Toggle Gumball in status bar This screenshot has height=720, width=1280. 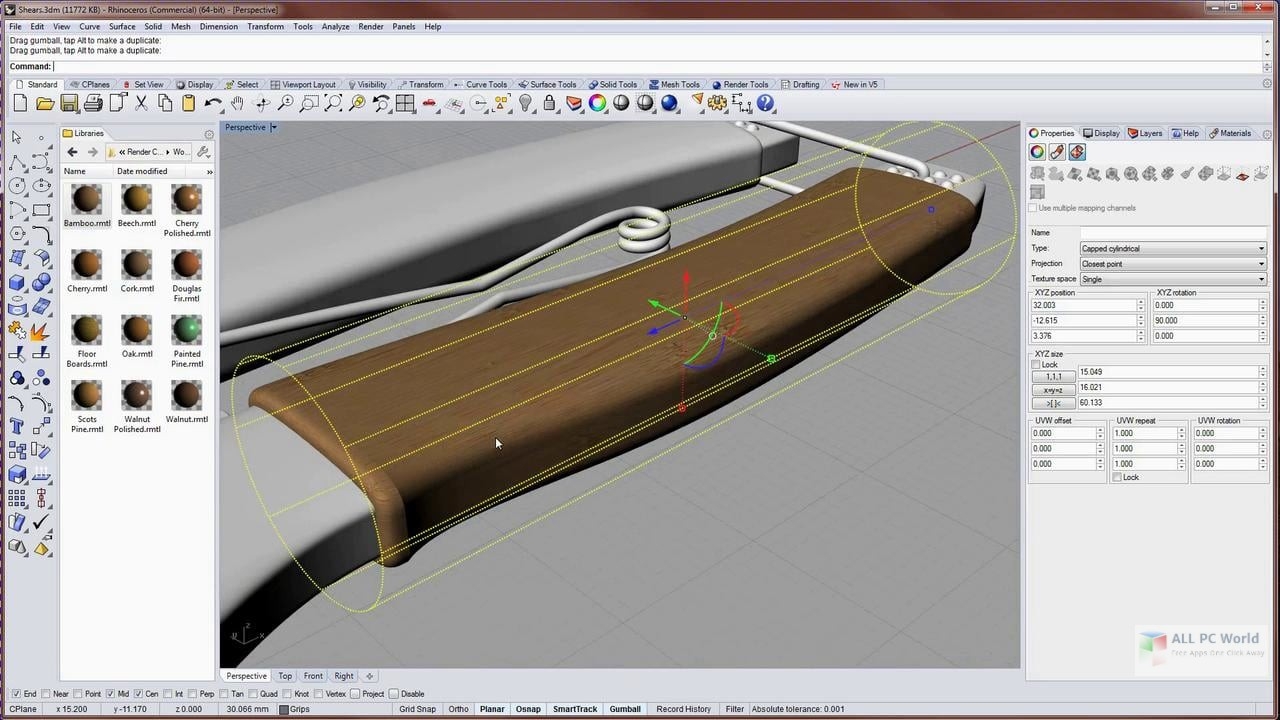coord(625,709)
